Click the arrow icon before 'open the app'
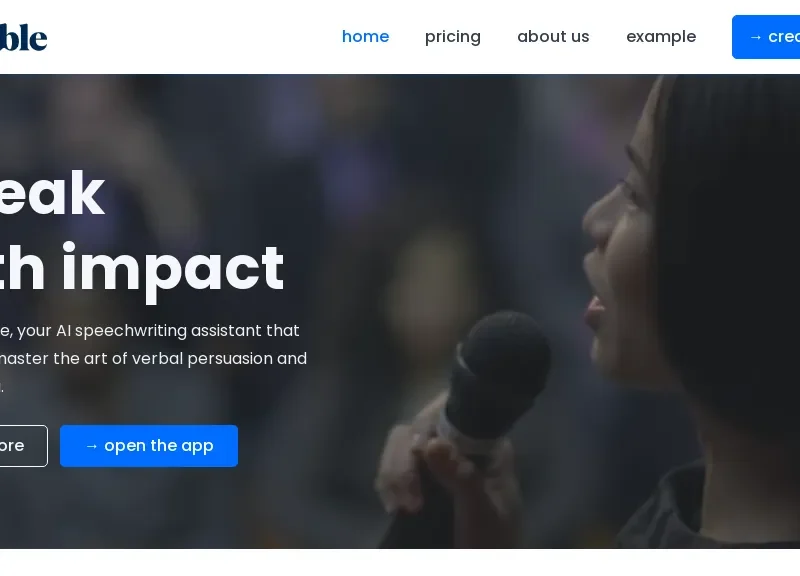 pos(91,446)
